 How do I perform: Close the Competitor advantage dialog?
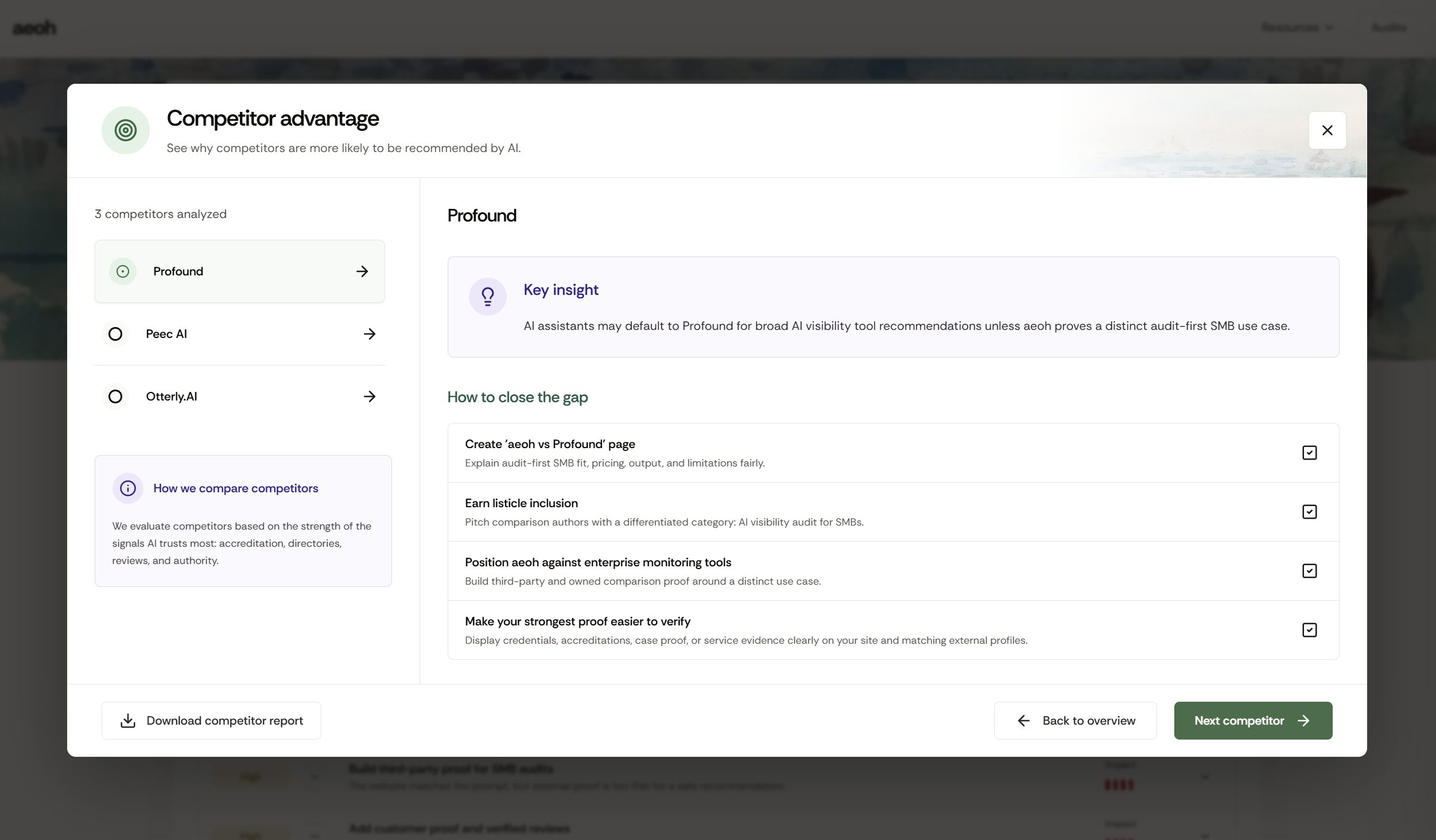coord(1327,130)
